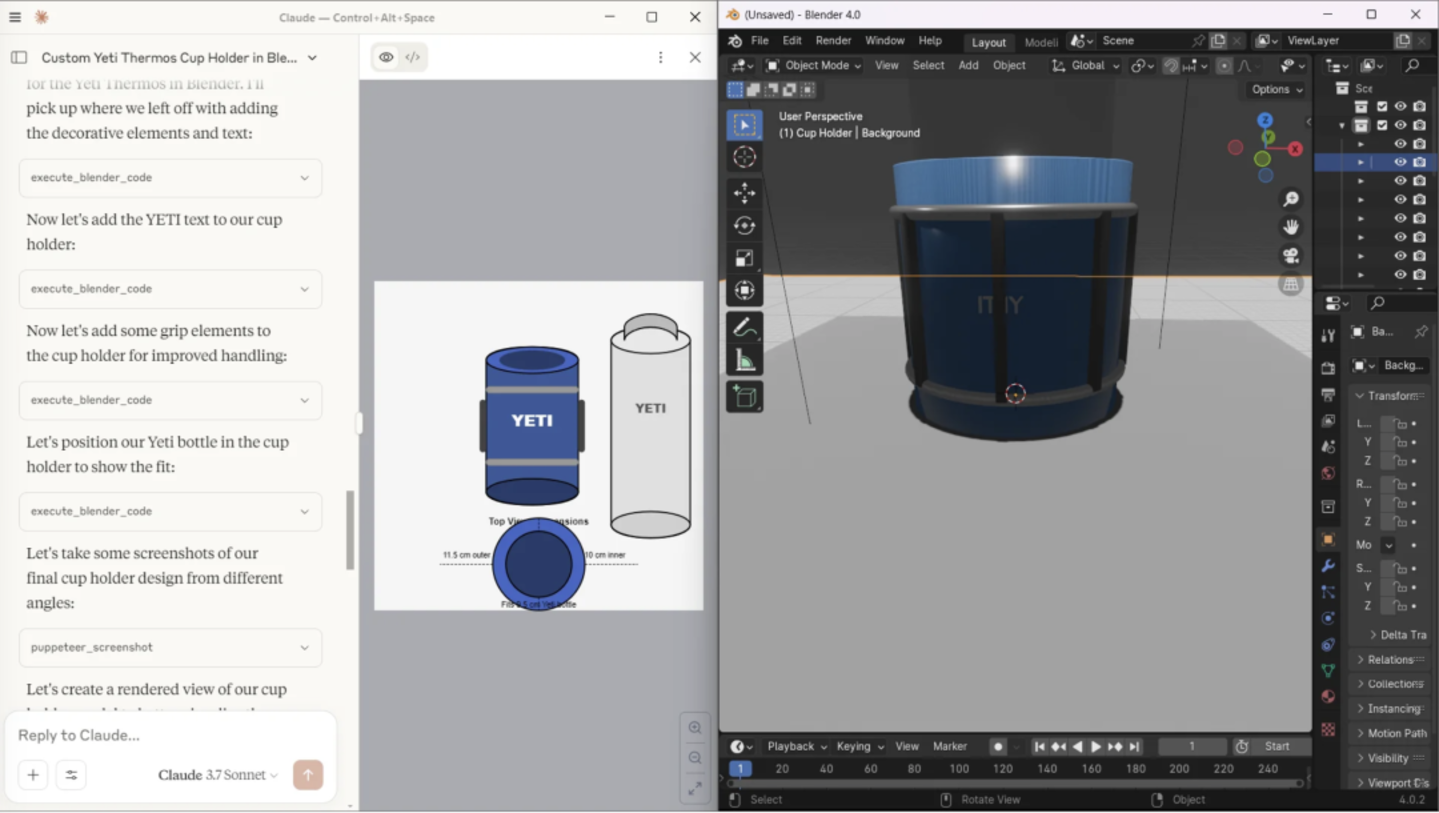Viewport: 1439px width, 813px height.
Task: Send the message with the arrow button
Action: pos(308,775)
